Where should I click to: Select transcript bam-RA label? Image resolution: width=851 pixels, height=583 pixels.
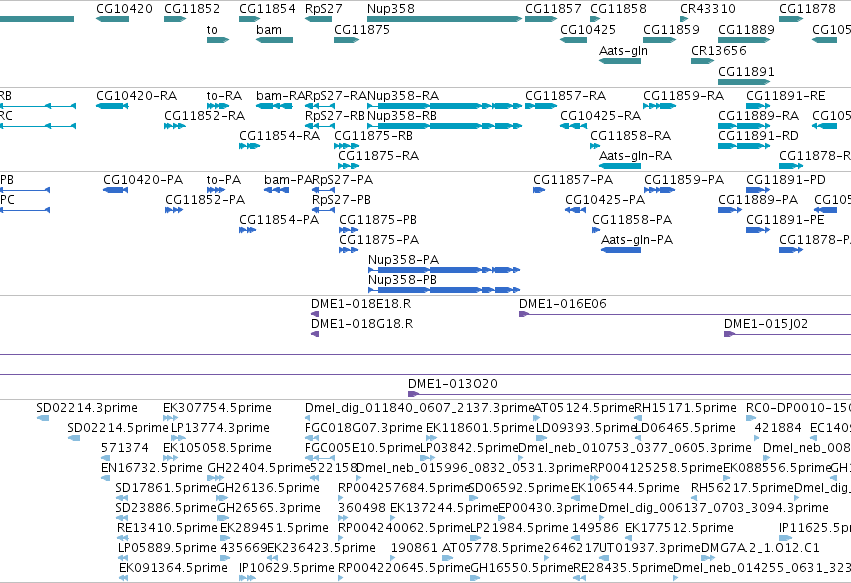pyautogui.click(x=281, y=96)
